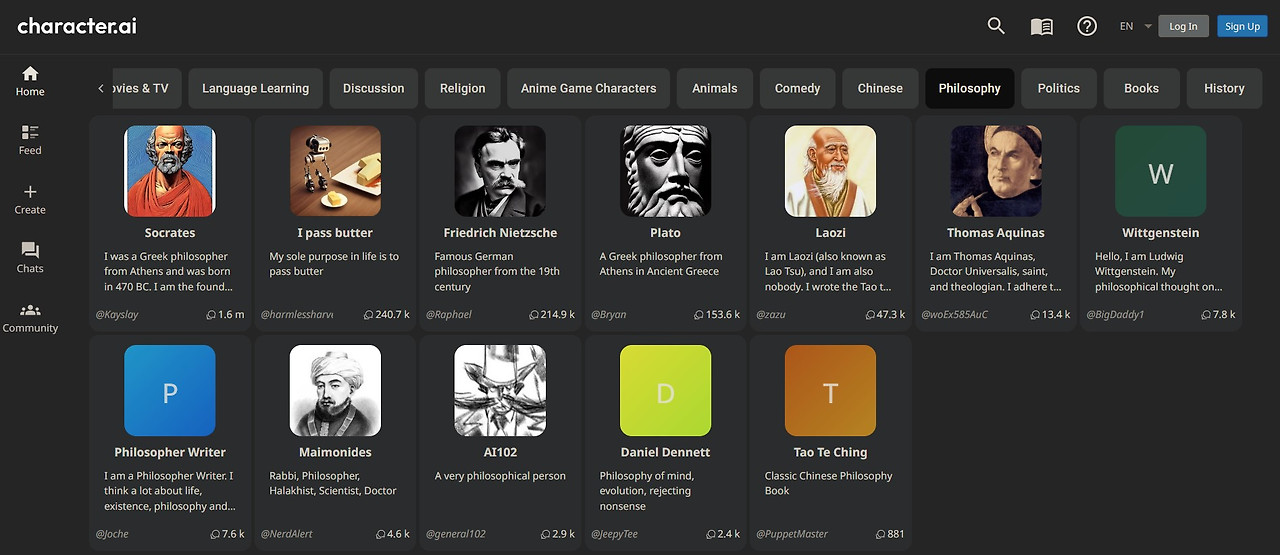Open the Daniel Dennett D avatar
Screen dimensions: 1280x555
665,391
